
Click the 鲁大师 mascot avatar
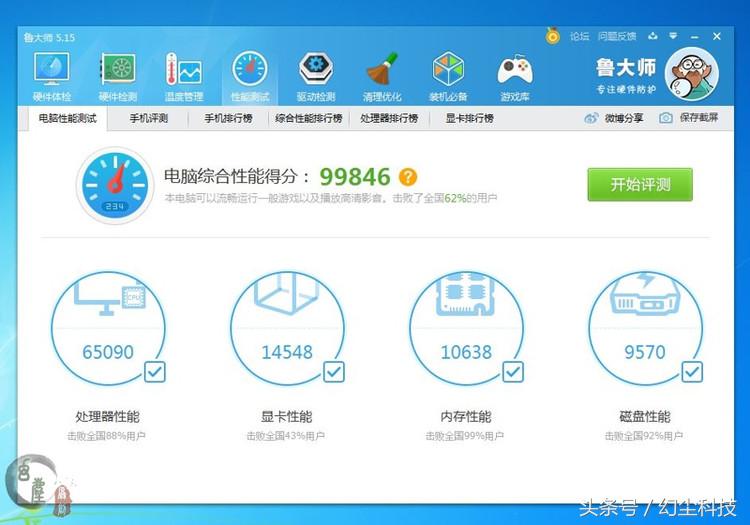[x=692, y=74]
